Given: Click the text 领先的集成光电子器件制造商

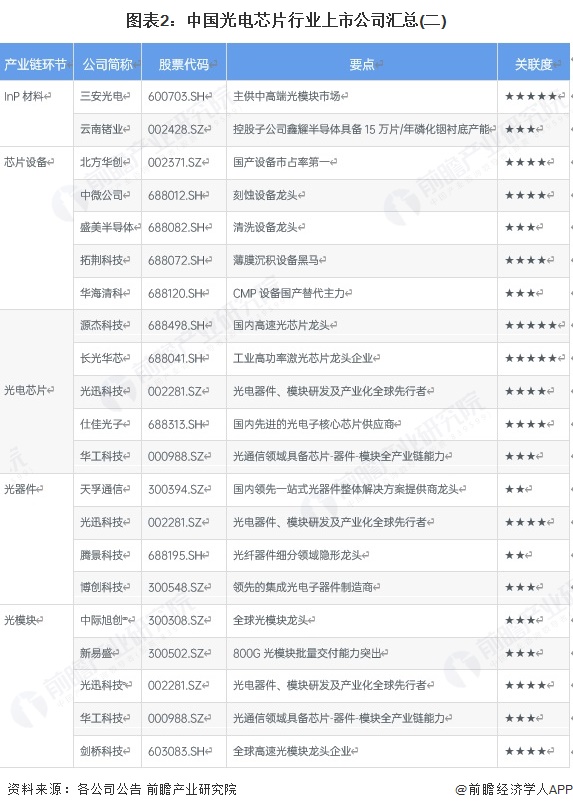Looking at the screenshot, I should [303, 587].
